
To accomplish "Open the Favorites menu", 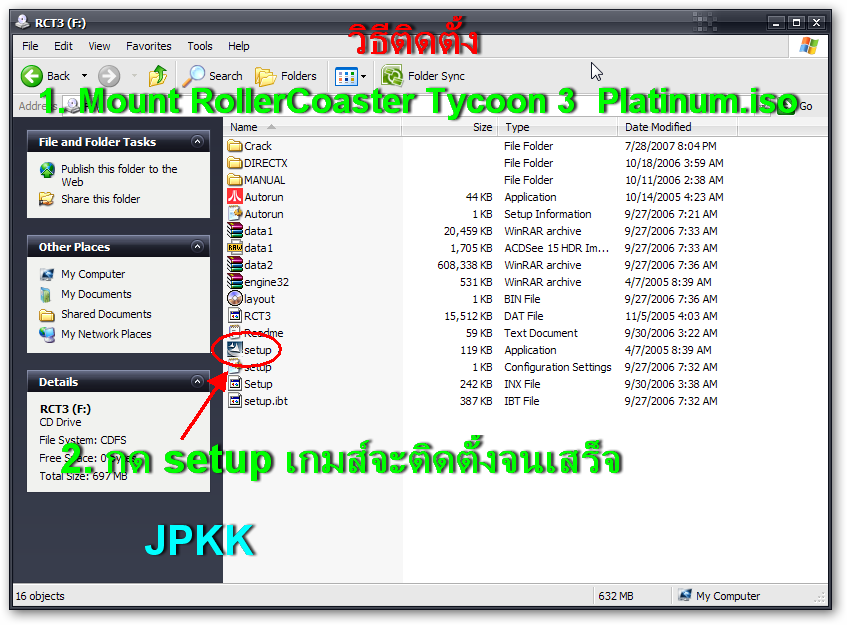I will pos(149,46).
